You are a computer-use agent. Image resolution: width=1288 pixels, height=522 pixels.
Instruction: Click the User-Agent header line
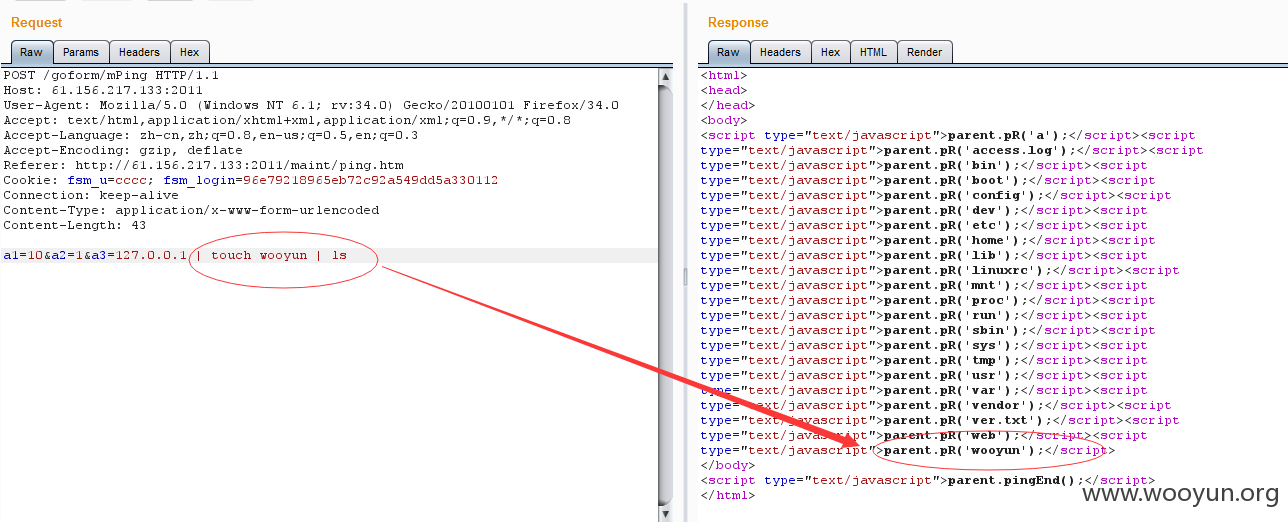[x=311, y=105]
